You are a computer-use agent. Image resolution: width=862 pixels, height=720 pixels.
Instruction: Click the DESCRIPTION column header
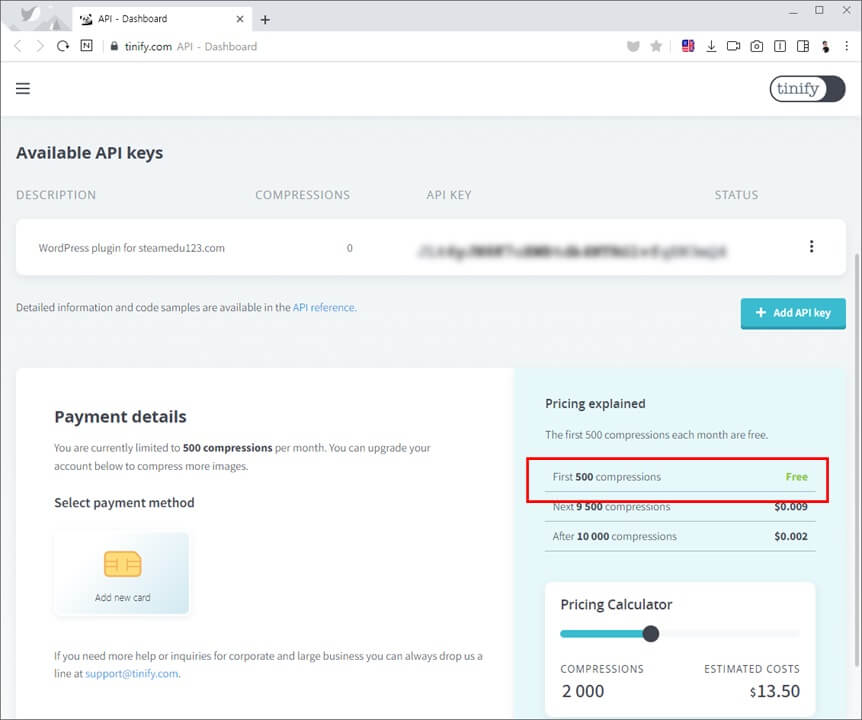click(56, 195)
